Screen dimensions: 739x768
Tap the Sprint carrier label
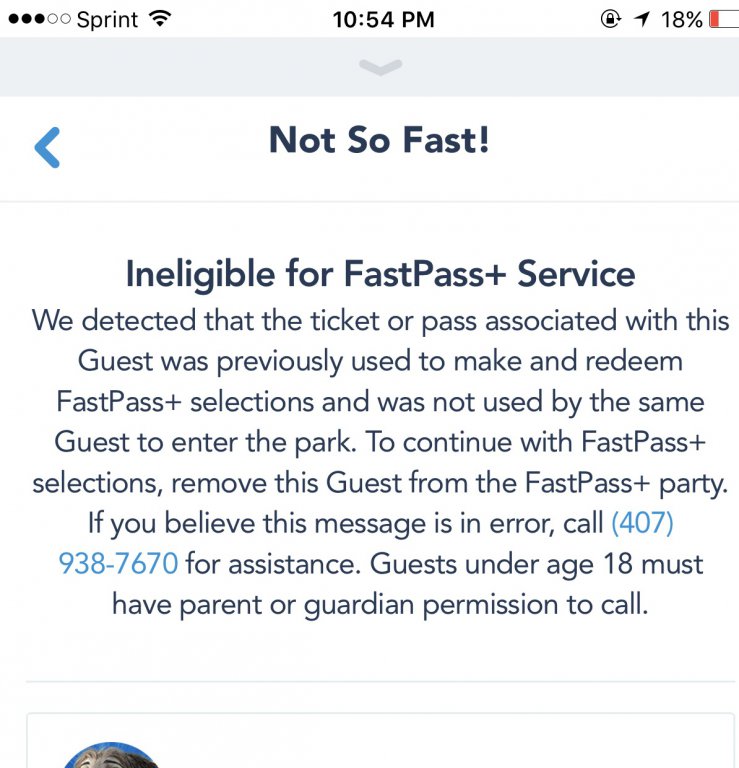coord(105,19)
